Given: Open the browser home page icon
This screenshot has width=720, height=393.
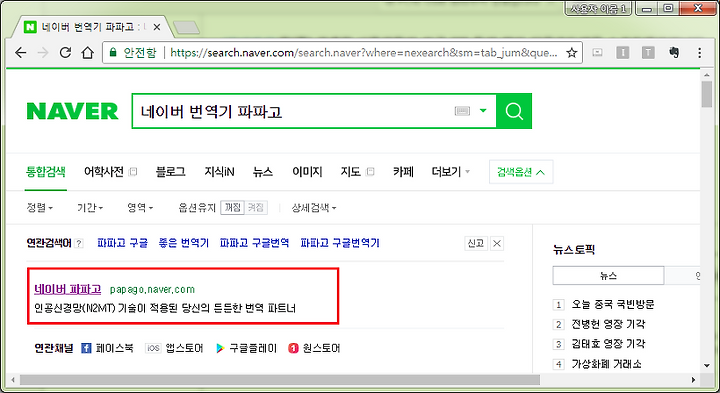Looking at the screenshot, I should (87, 53).
